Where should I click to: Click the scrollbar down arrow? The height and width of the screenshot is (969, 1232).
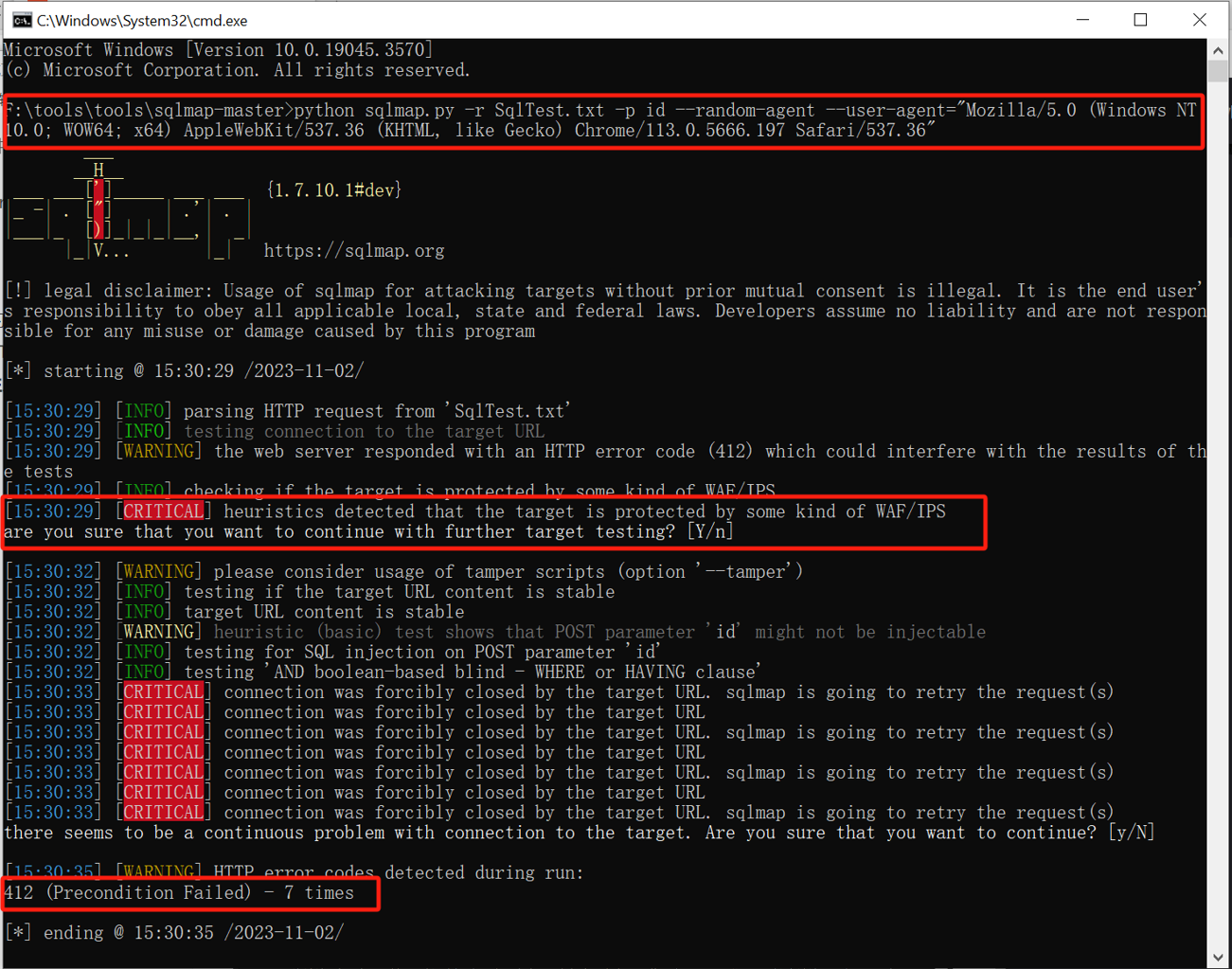[x=1218, y=957]
